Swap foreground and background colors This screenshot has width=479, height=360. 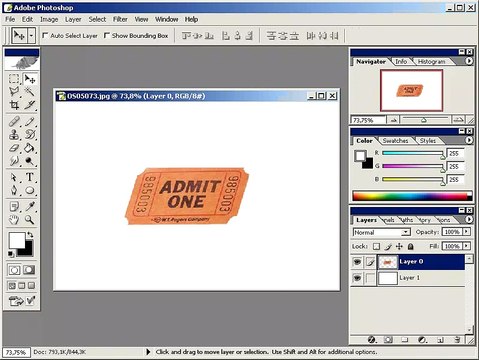(30, 235)
